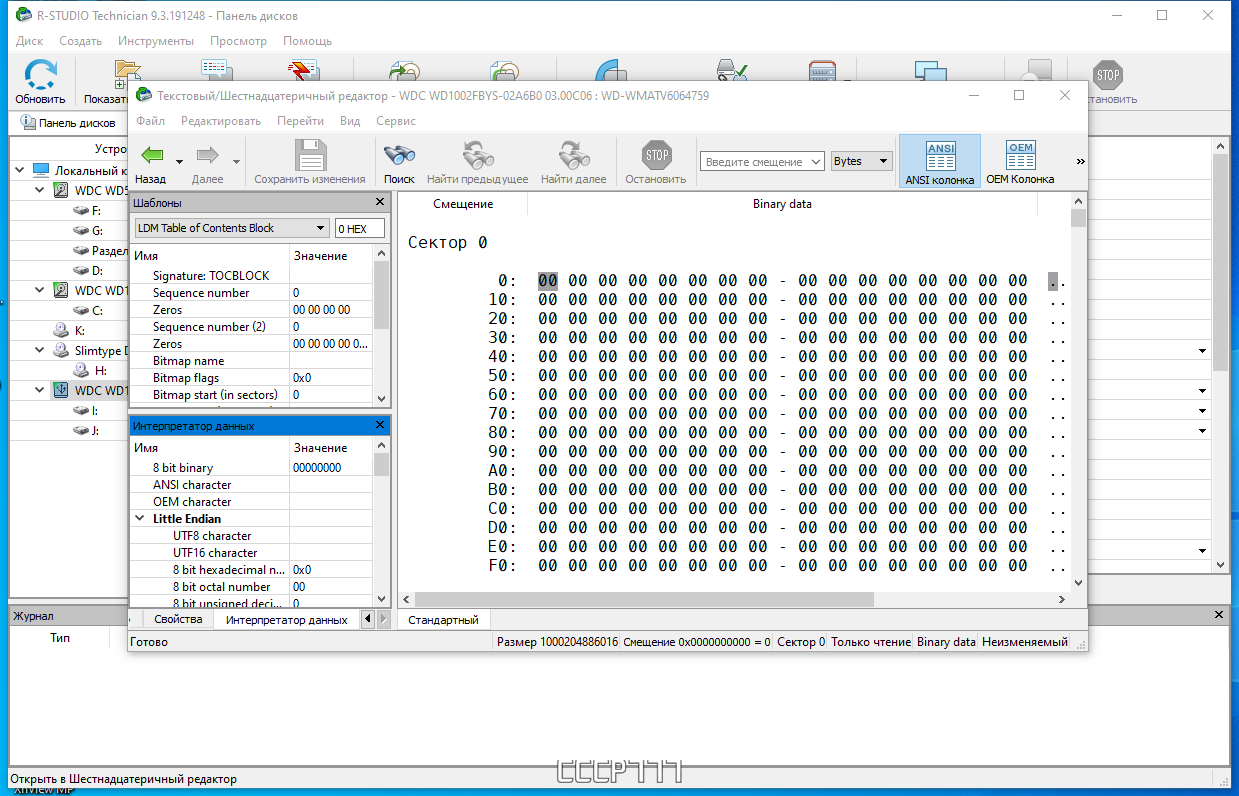Click the Найти далее icon
Screen dimensions: 1239x796
tap(574, 155)
